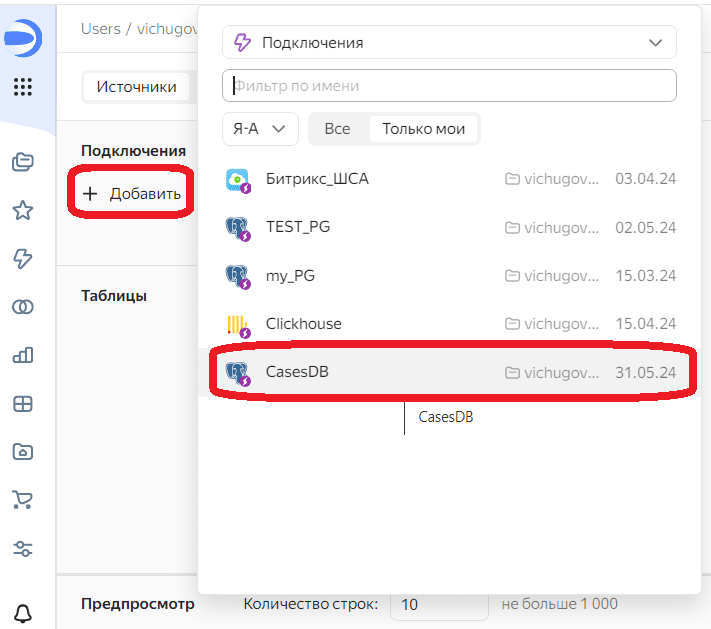Viewport: 711px width, 629px height.
Task: Open Charts bar graph icon in sidebar
Action: [23, 355]
